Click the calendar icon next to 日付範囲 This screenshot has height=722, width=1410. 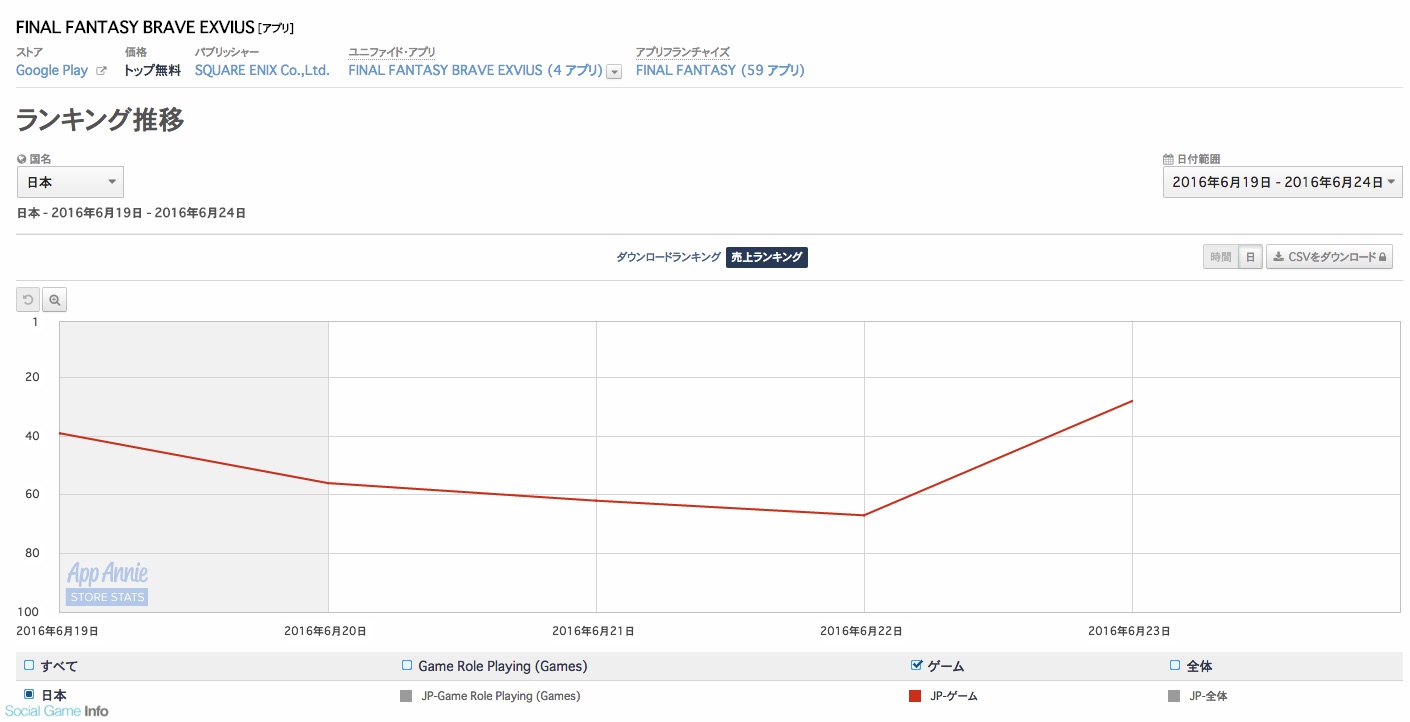(1168, 159)
